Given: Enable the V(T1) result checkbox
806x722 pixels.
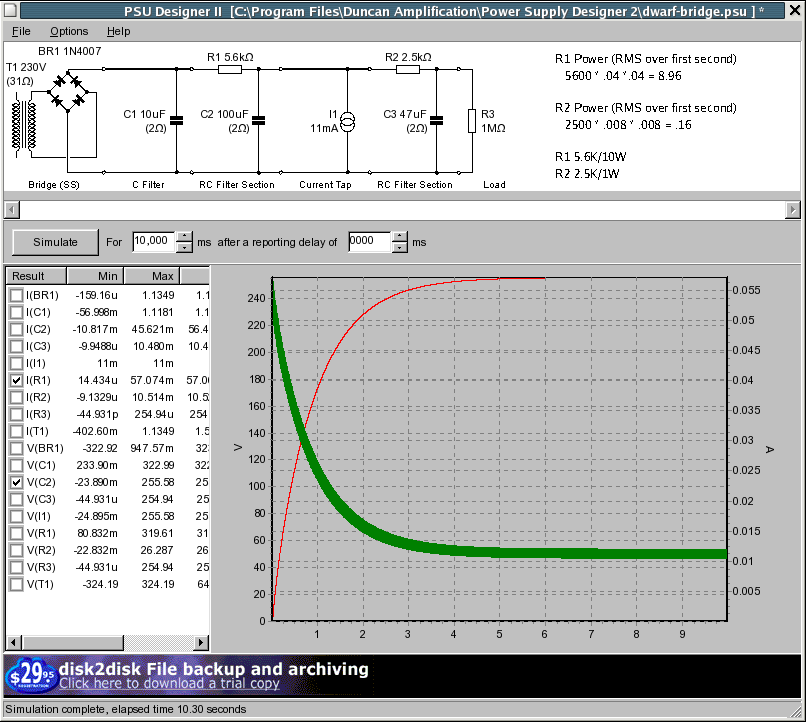Looking at the screenshot, I should tap(16, 583).
